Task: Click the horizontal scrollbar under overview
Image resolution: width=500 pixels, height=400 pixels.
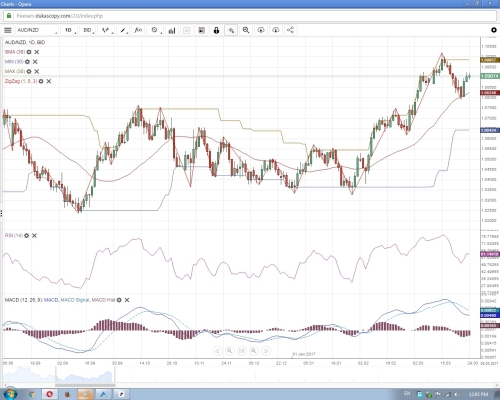Action: pos(85,385)
